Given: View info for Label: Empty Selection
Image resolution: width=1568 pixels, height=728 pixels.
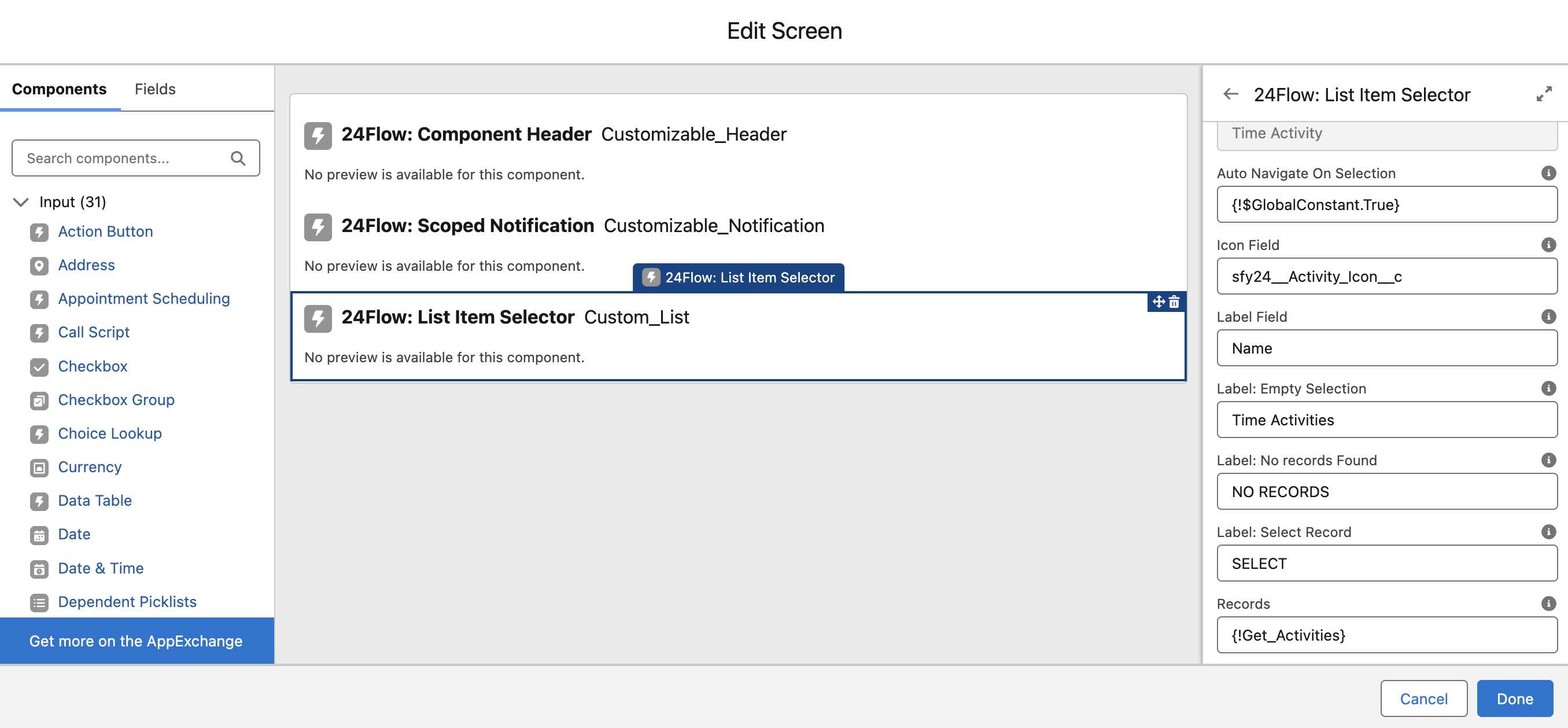Looking at the screenshot, I should click(x=1548, y=388).
